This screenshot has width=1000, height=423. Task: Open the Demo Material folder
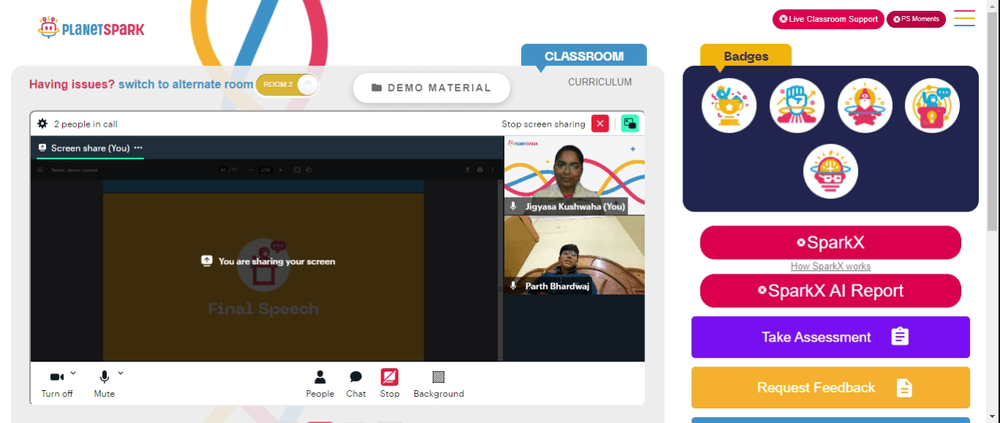click(432, 88)
